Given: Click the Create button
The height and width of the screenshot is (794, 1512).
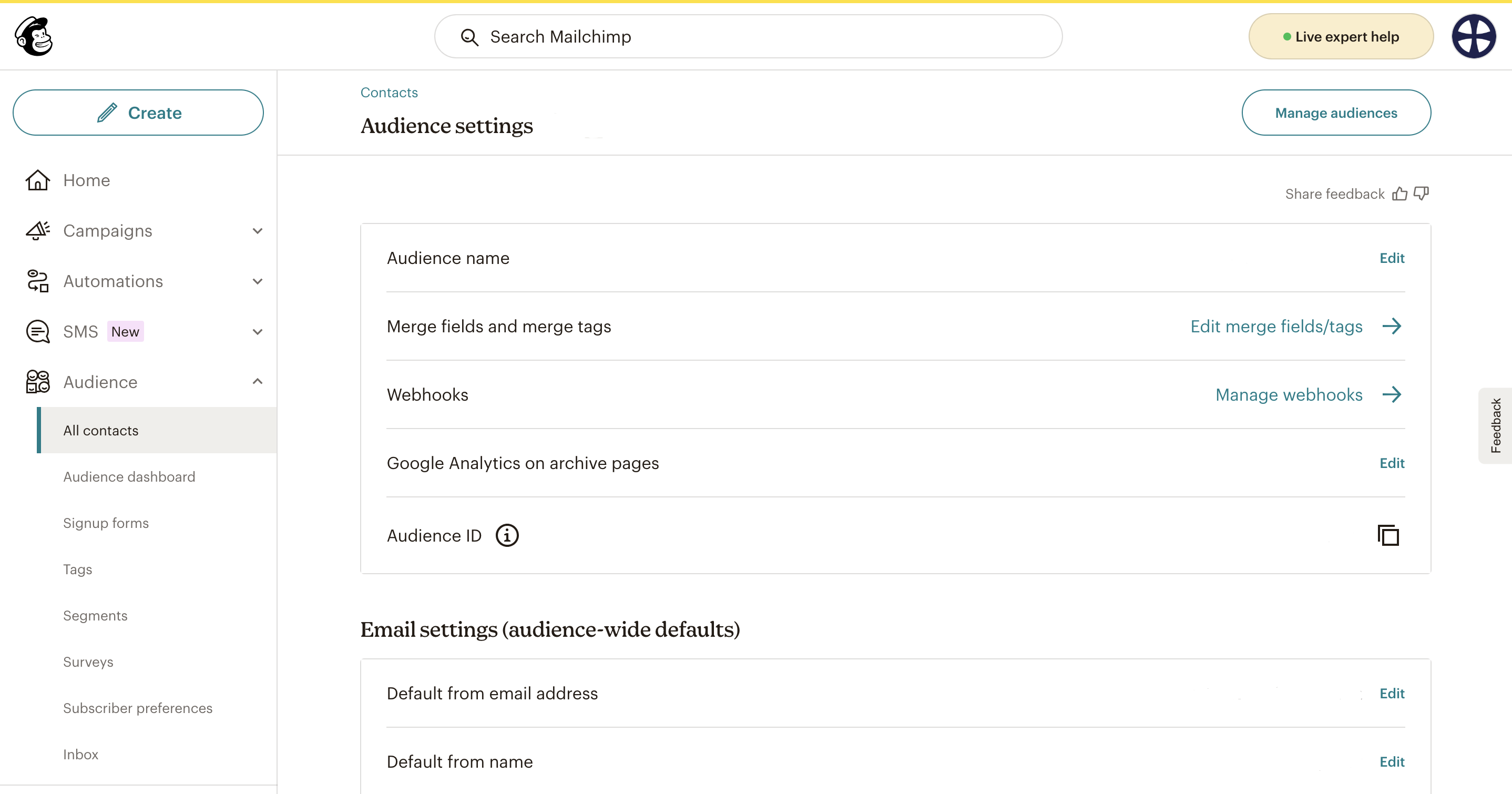Looking at the screenshot, I should point(138,113).
